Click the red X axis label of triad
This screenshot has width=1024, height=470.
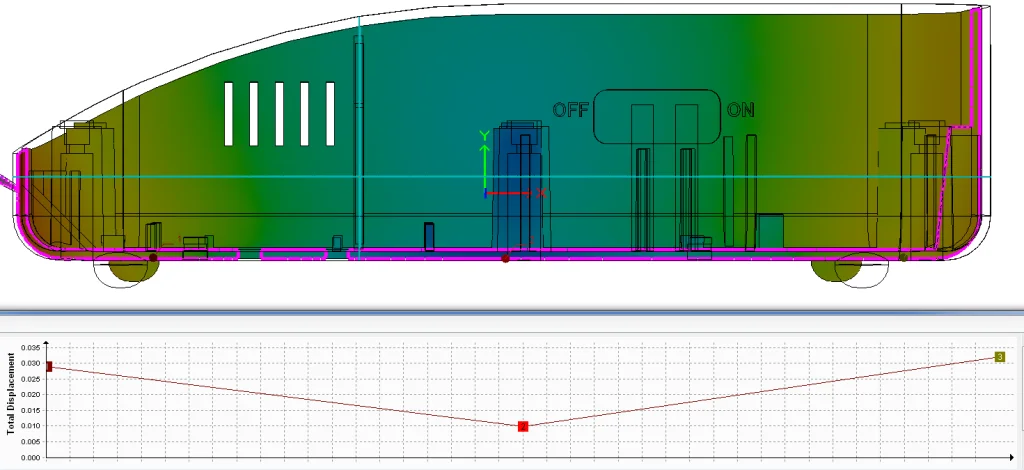click(541, 193)
